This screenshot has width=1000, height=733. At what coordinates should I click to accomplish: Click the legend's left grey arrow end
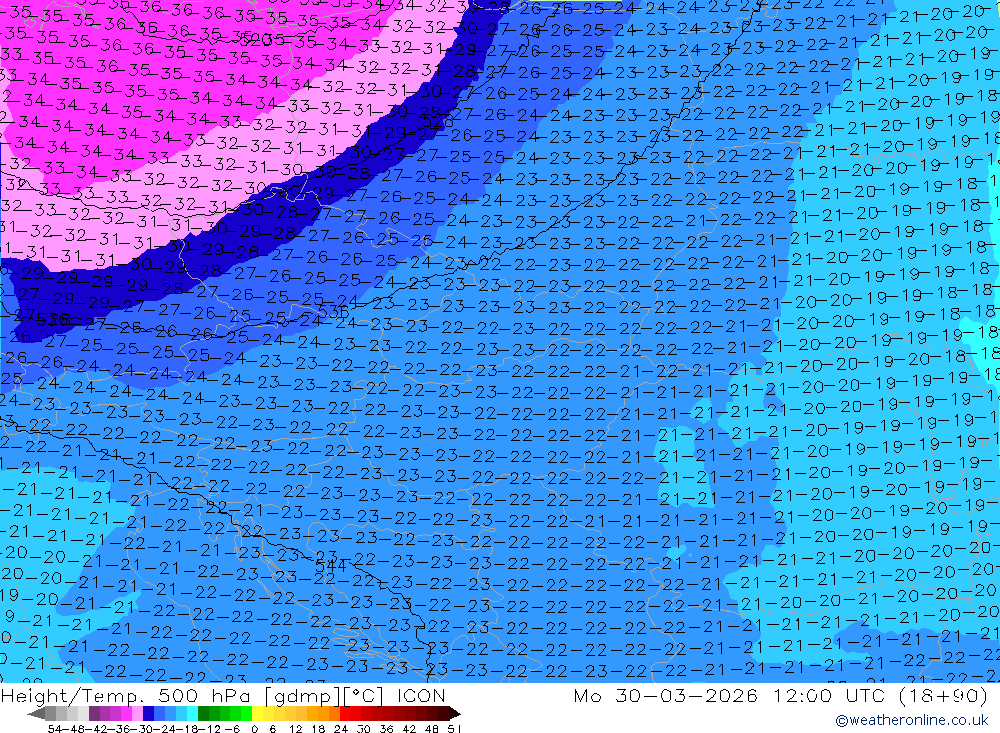pos(36,714)
